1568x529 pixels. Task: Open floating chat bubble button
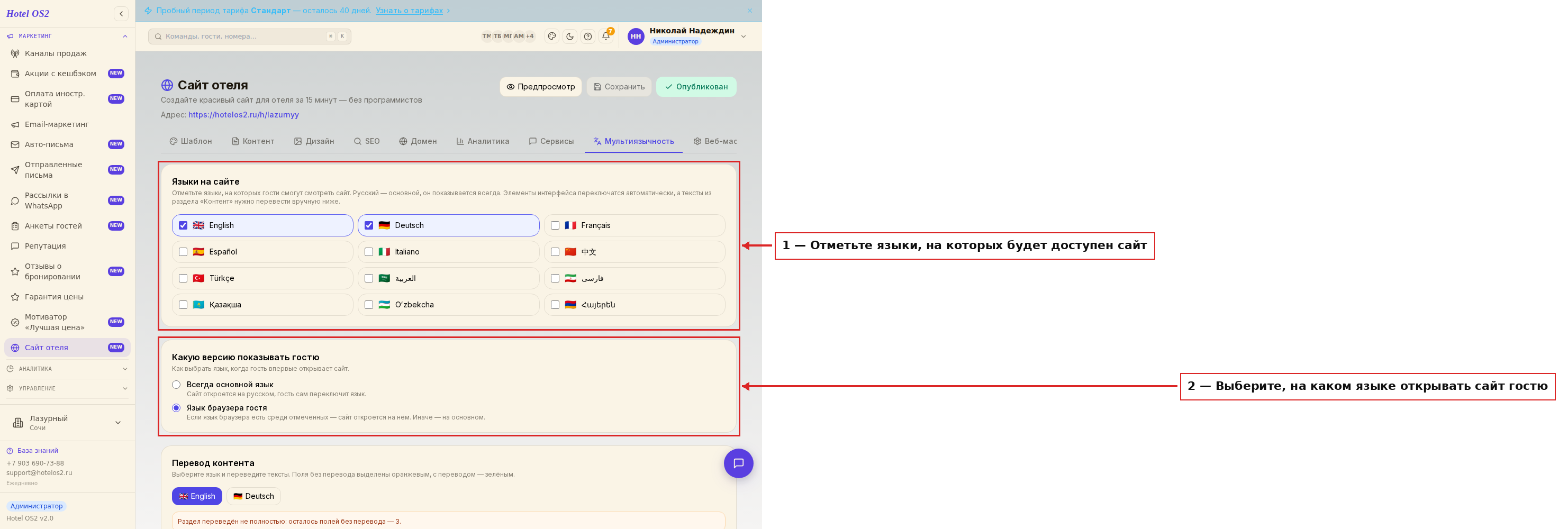[x=738, y=463]
